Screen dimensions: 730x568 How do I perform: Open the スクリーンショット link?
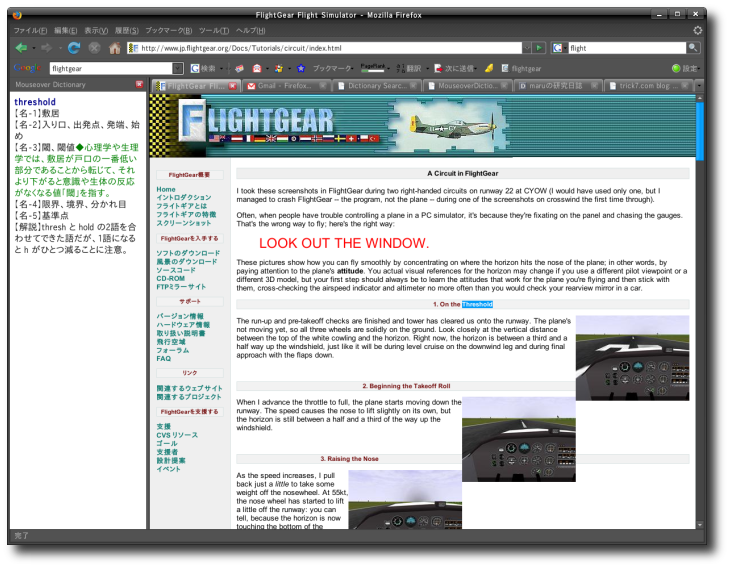(x=183, y=223)
